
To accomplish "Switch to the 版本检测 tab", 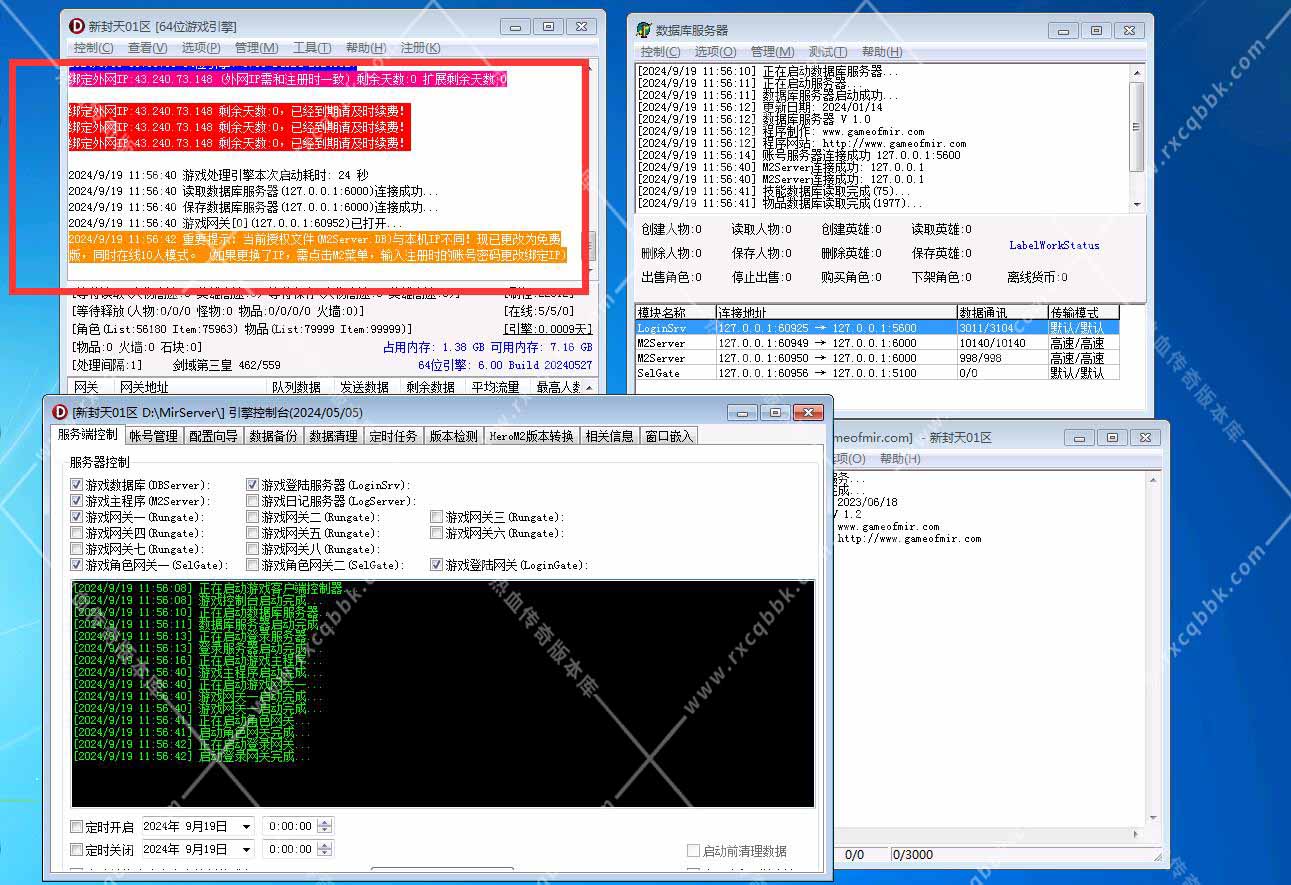I will tap(453, 436).
